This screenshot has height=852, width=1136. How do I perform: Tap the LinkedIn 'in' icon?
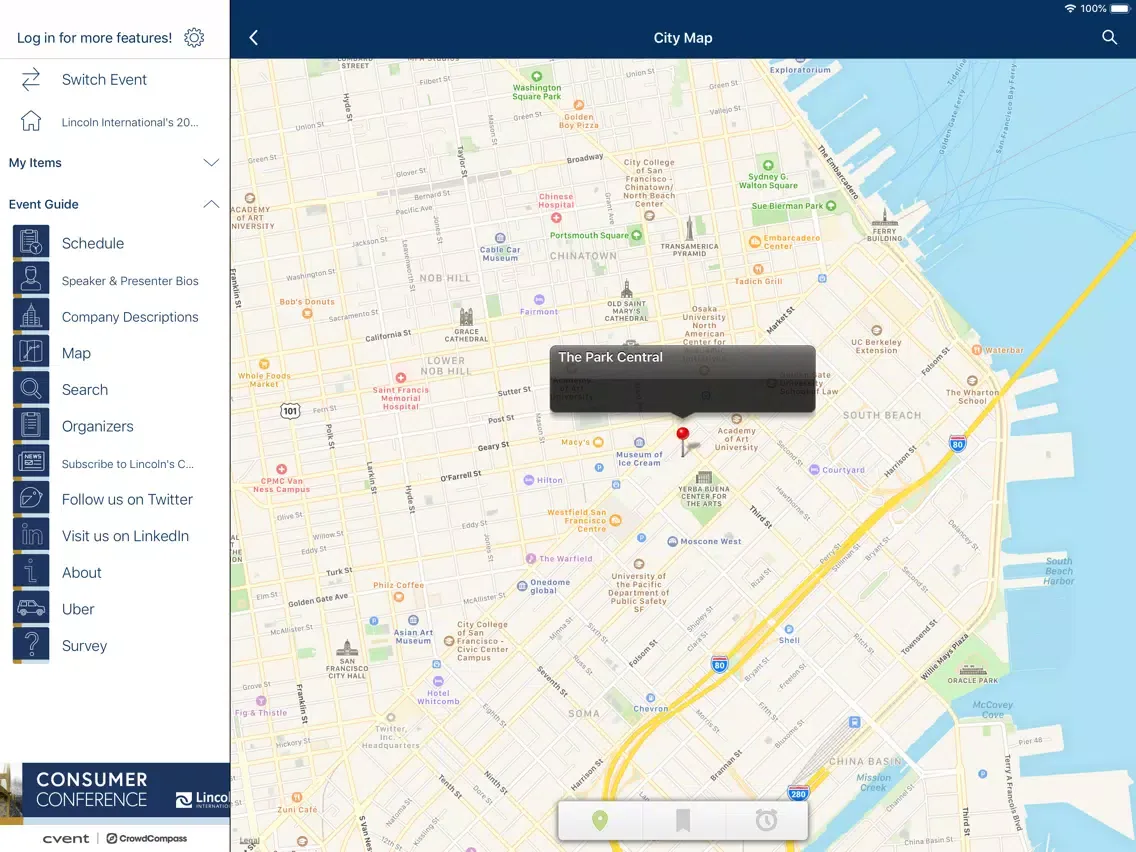point(31,535)
